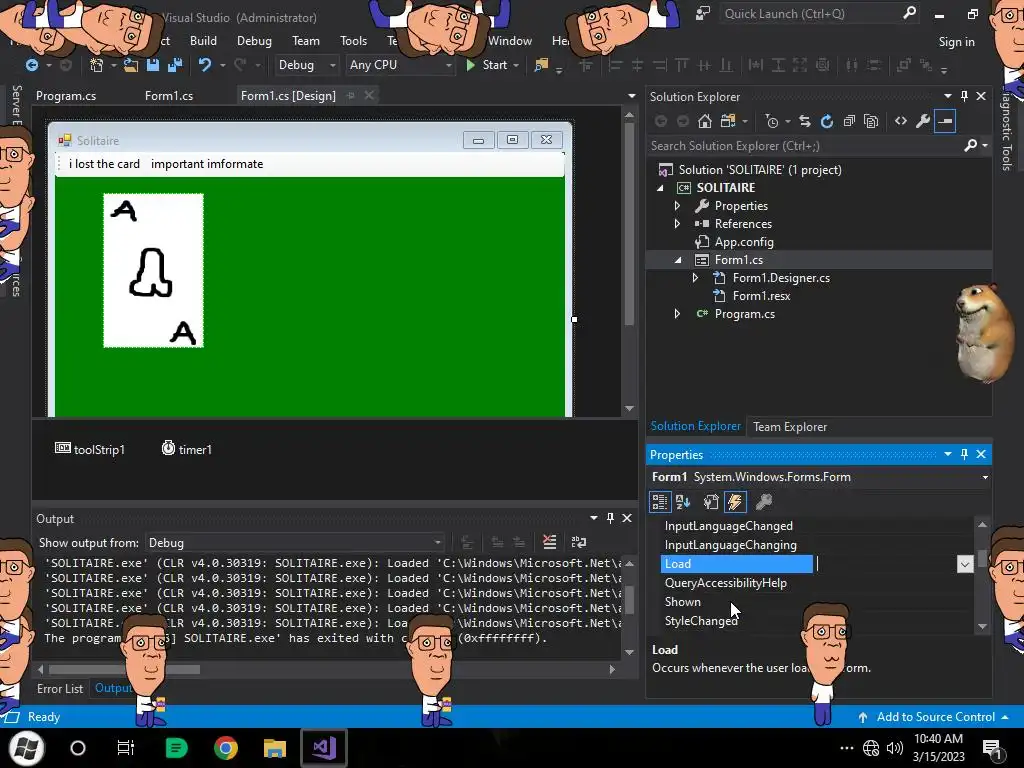Switch to the Error List tab
The width and height of the screenshot is (1024, 768).
tap(60, 688)
